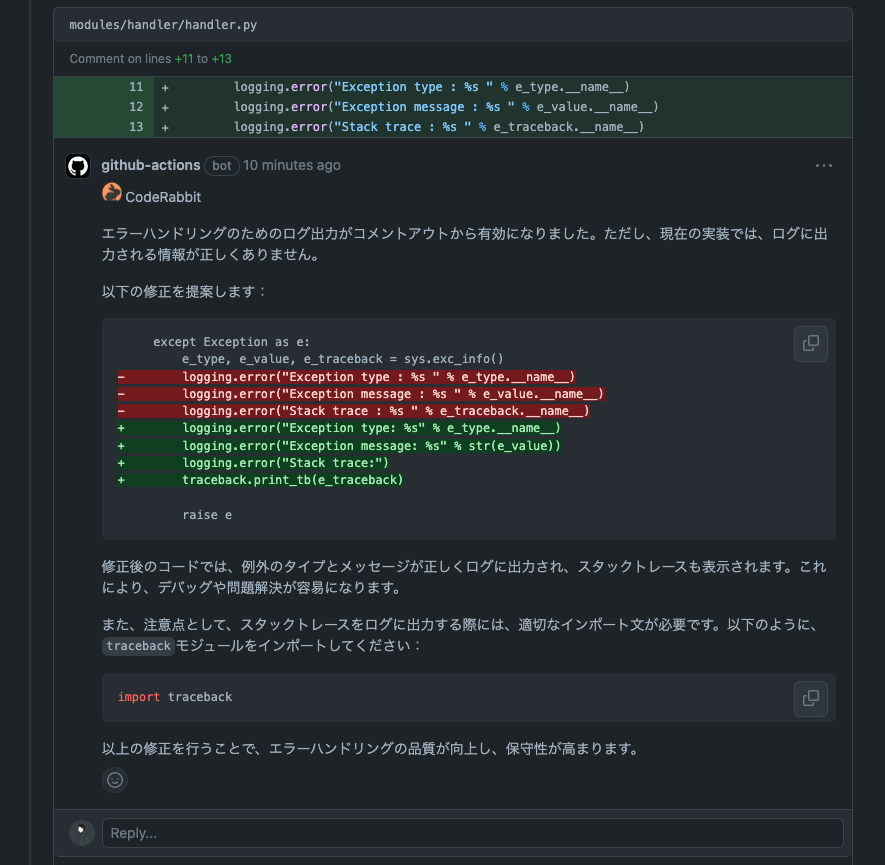
Task: Click the GitHub Actions octocat avatar
Action: (x=77, y=166)
